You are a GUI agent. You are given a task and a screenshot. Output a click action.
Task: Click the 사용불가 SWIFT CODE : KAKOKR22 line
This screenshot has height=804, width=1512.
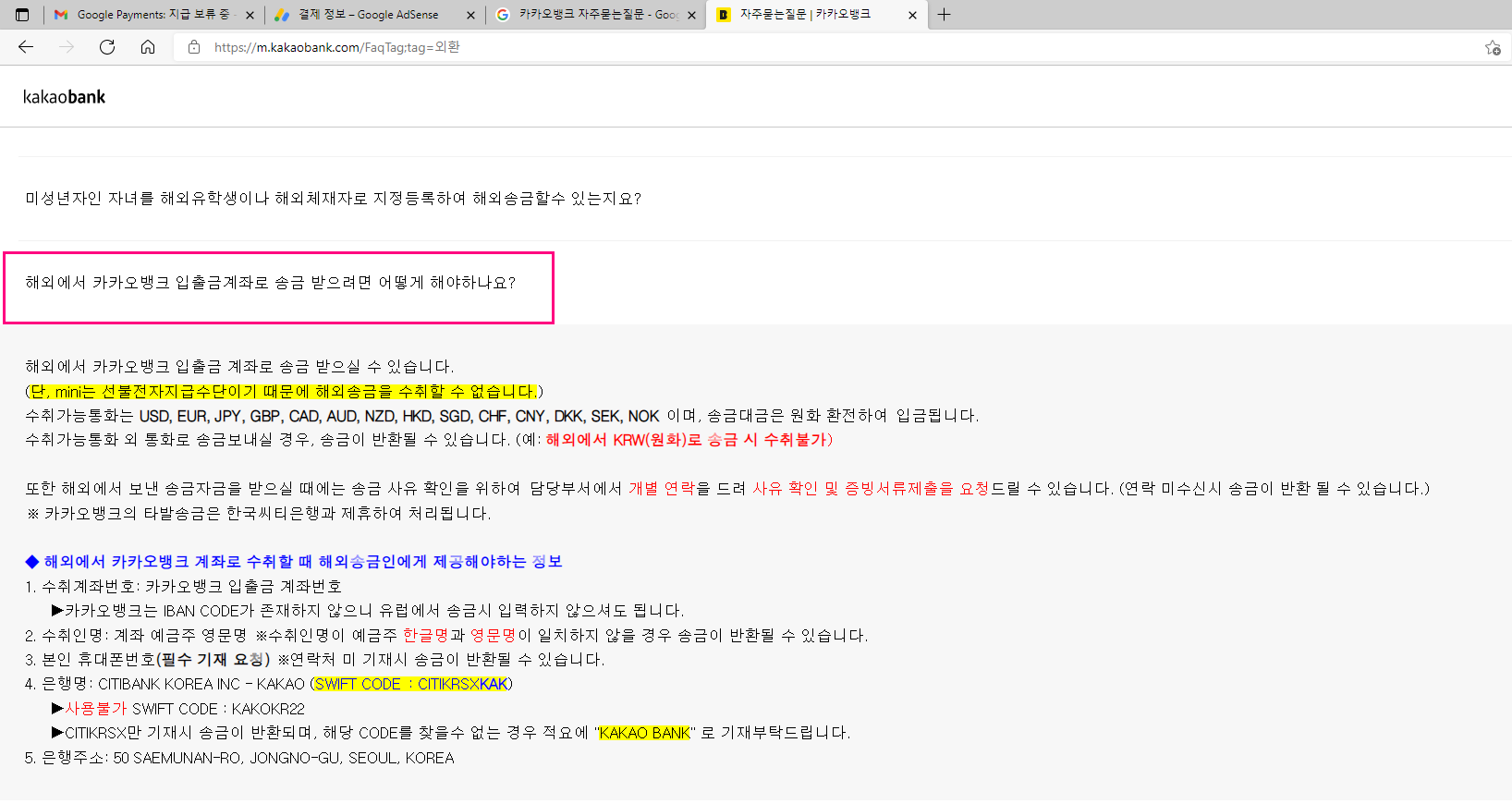pyautogui.click(x=177, y=709)
